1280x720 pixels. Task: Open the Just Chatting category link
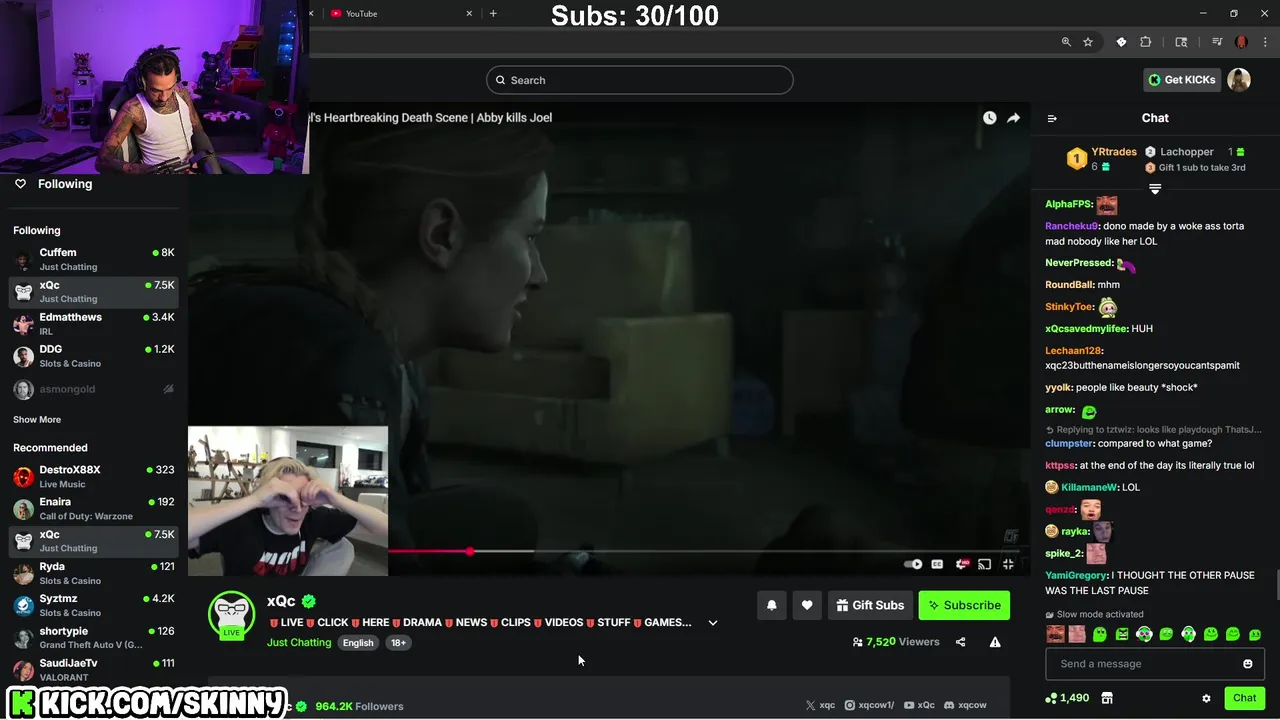coord(299,642)
